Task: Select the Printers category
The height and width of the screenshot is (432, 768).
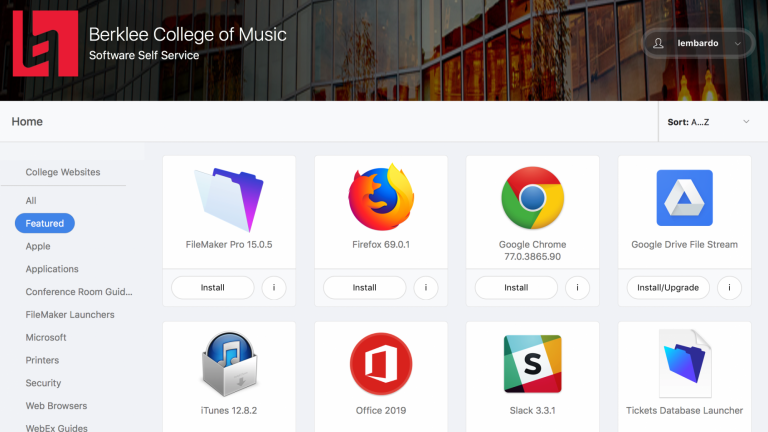Action: 42,360
